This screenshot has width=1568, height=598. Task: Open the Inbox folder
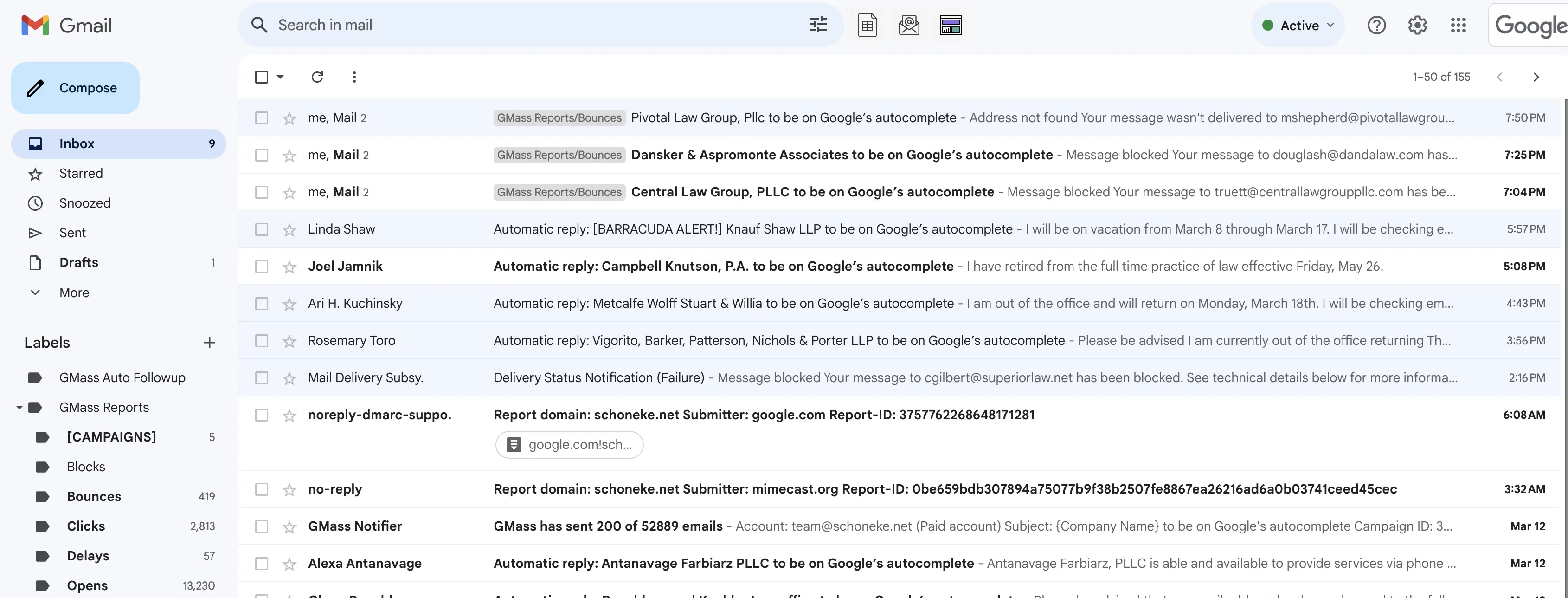pyautogui.click(x=119, y=144)
